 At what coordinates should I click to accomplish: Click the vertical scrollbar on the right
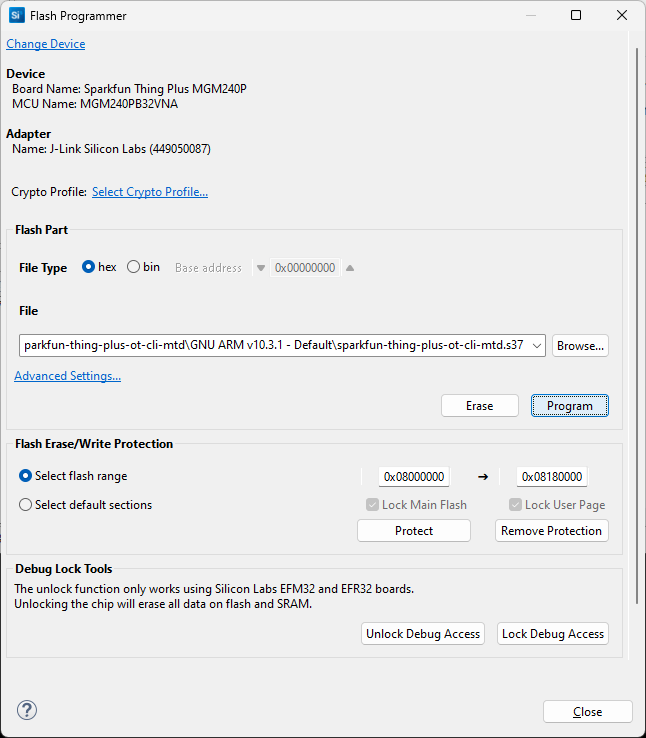637,320
